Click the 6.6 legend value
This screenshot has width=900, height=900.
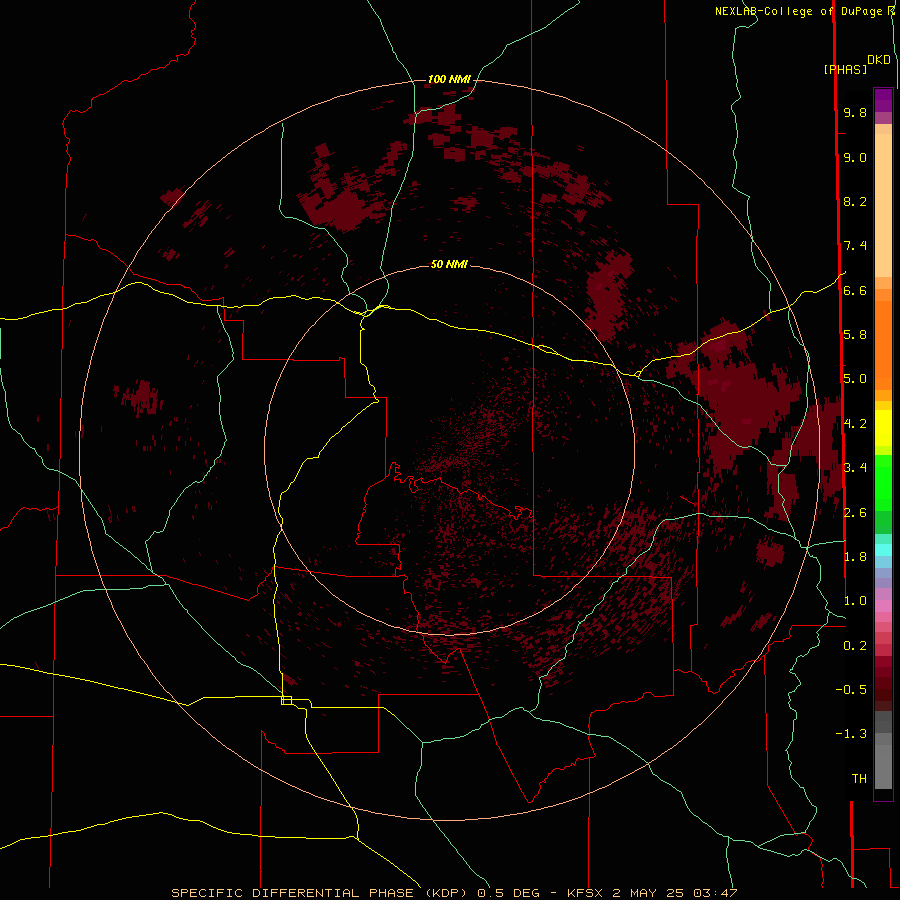coord(855,291)
